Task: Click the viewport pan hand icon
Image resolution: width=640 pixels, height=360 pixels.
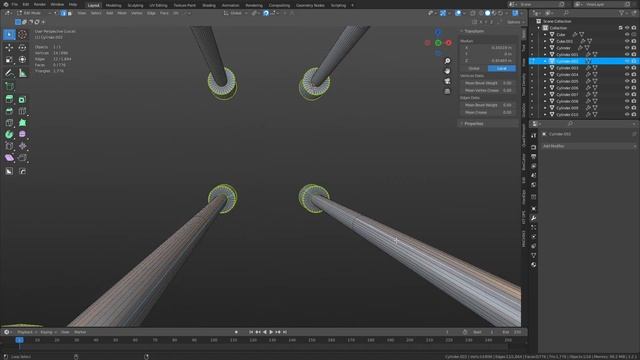Action: coord(447,71)
